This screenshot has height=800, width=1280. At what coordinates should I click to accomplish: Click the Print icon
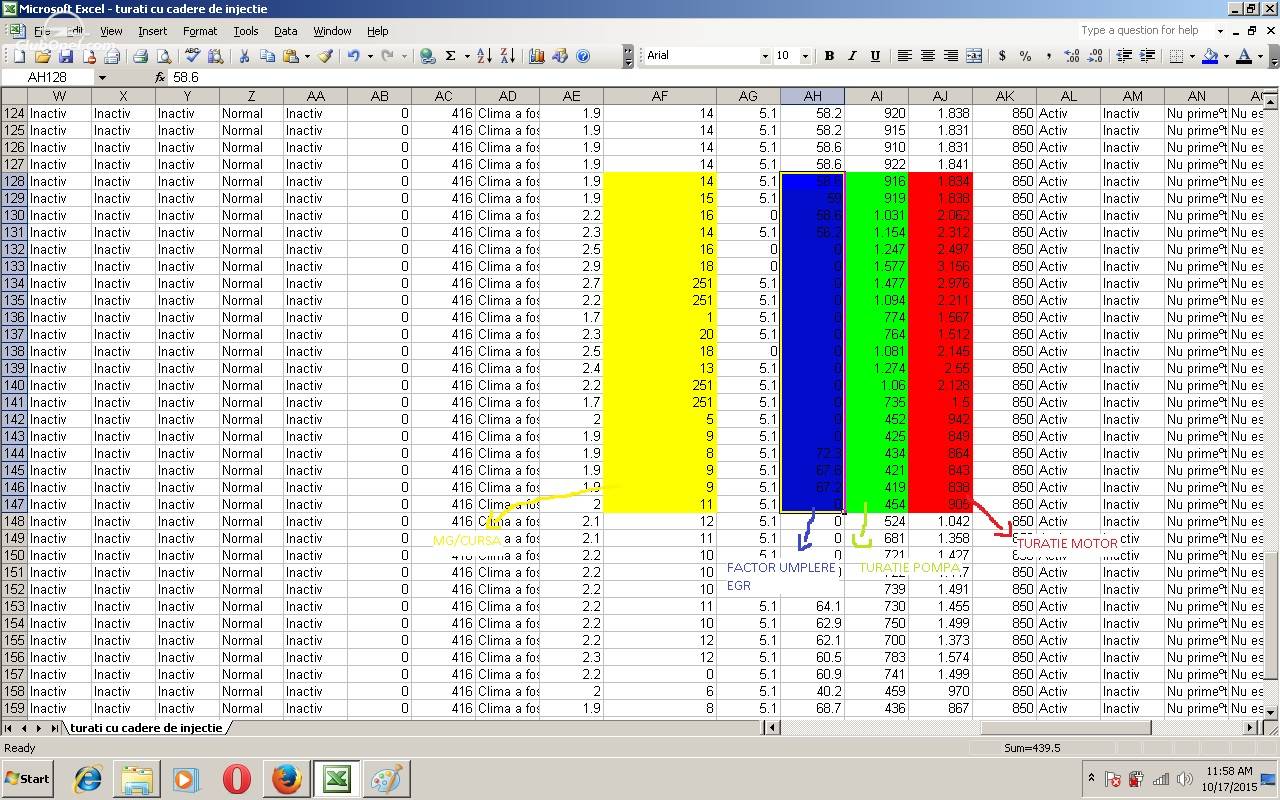(x=141, y=56)
